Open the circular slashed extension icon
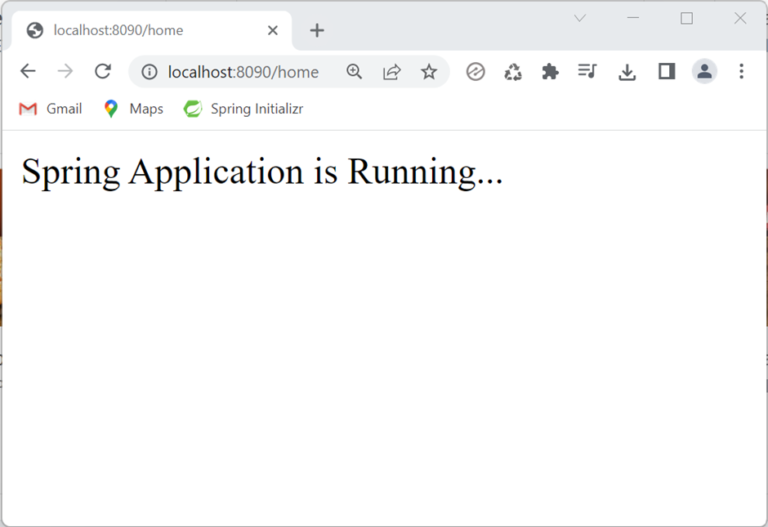 click(x=475, y=72)
